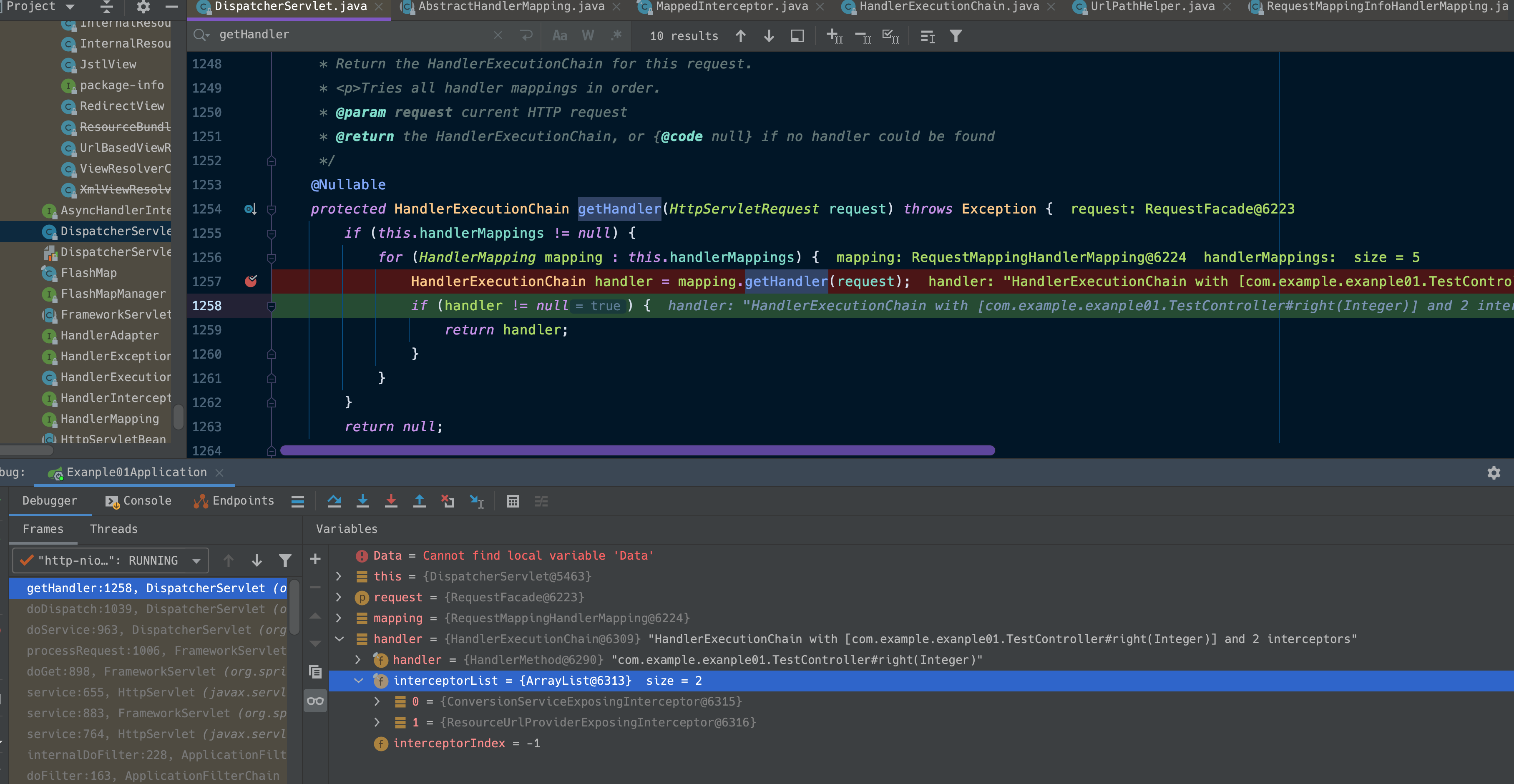Click the red Force Step Into icon
Viewport: 1514px width, 784px height.
[x=391, y=501]
